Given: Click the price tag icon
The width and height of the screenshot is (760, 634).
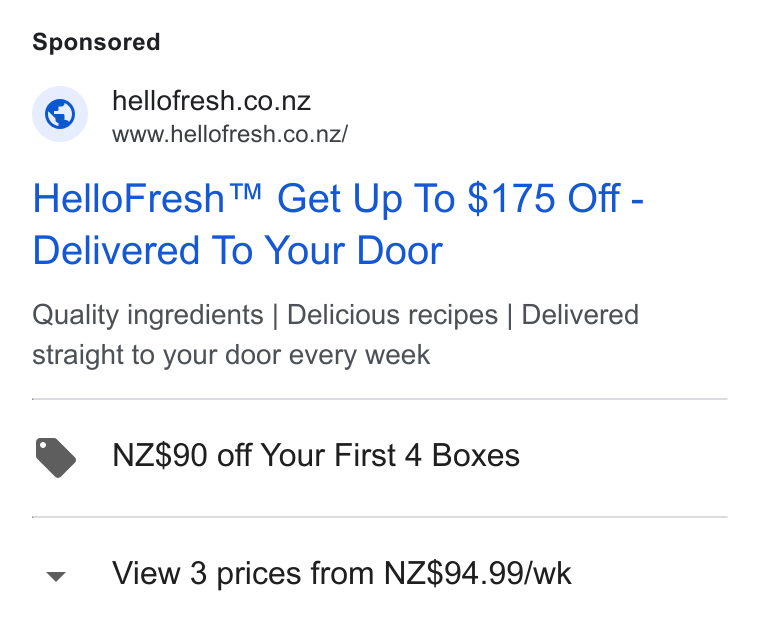Looking at the screenshot, I should tap(56, 458).
